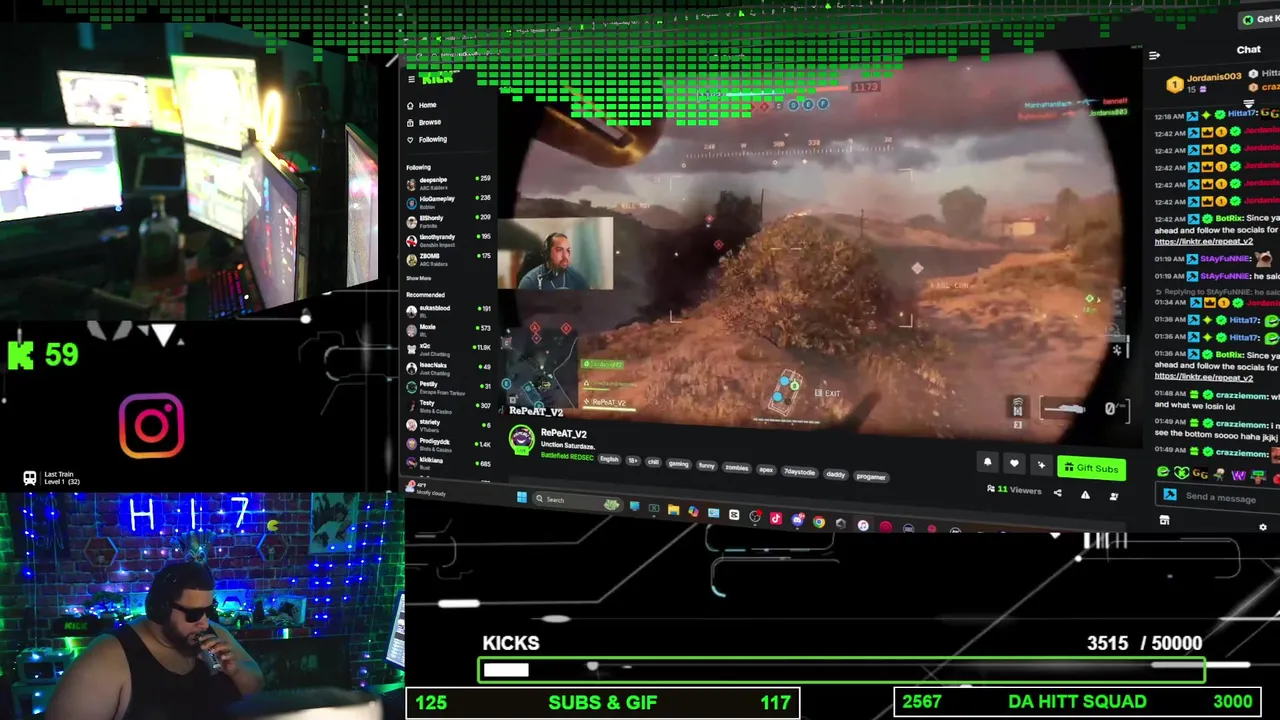Screen dimensions: 1280x720
Task: Open RePeAT_V2 channel name link
Action: [563, 434]
